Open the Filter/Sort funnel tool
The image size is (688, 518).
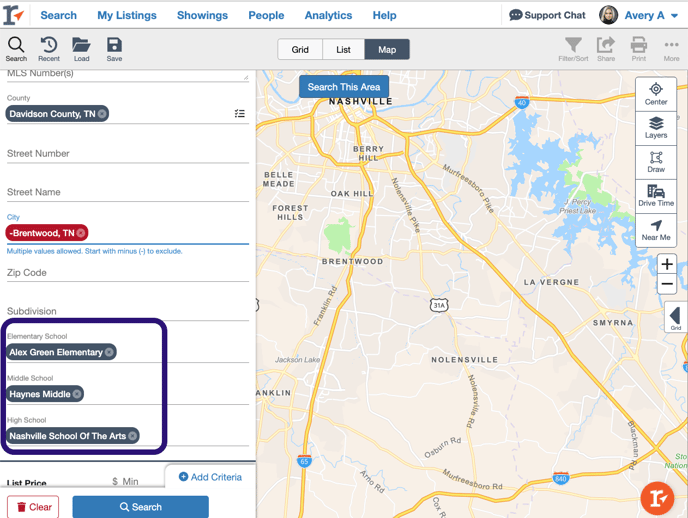click(573, 48)
